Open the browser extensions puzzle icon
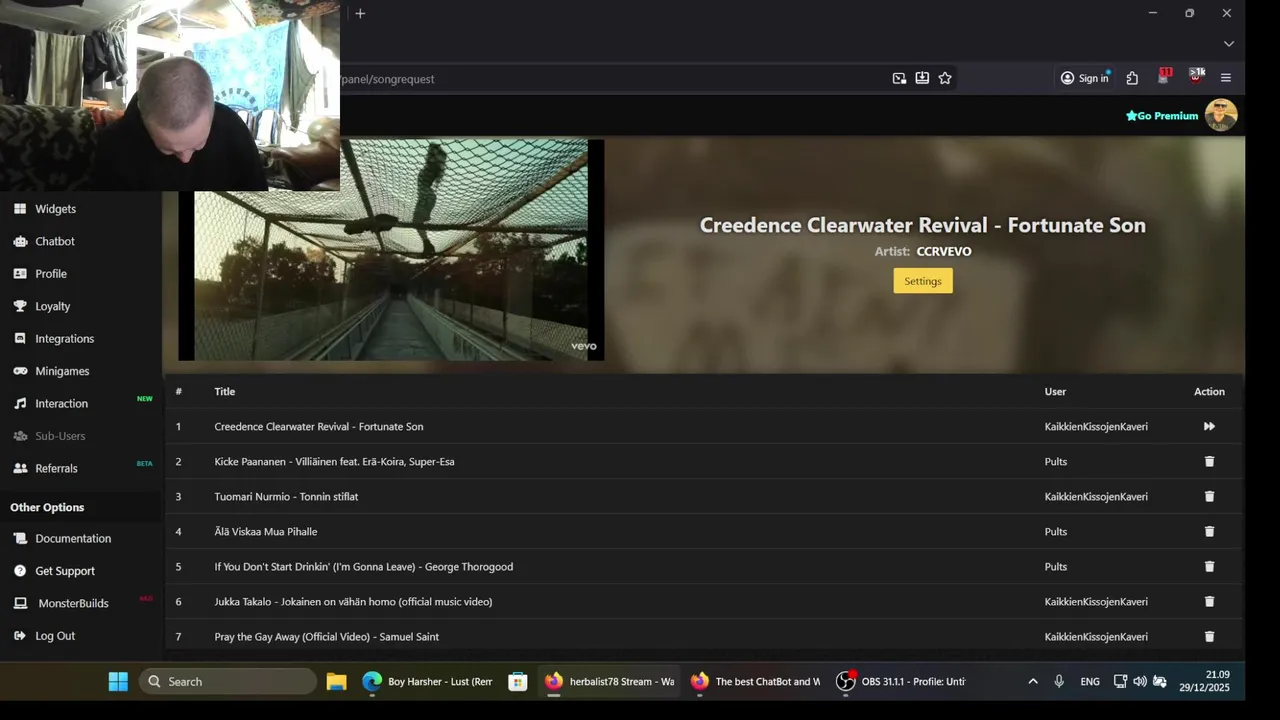The width and height of the screenshot is (1280, 720). [1132, 78]
